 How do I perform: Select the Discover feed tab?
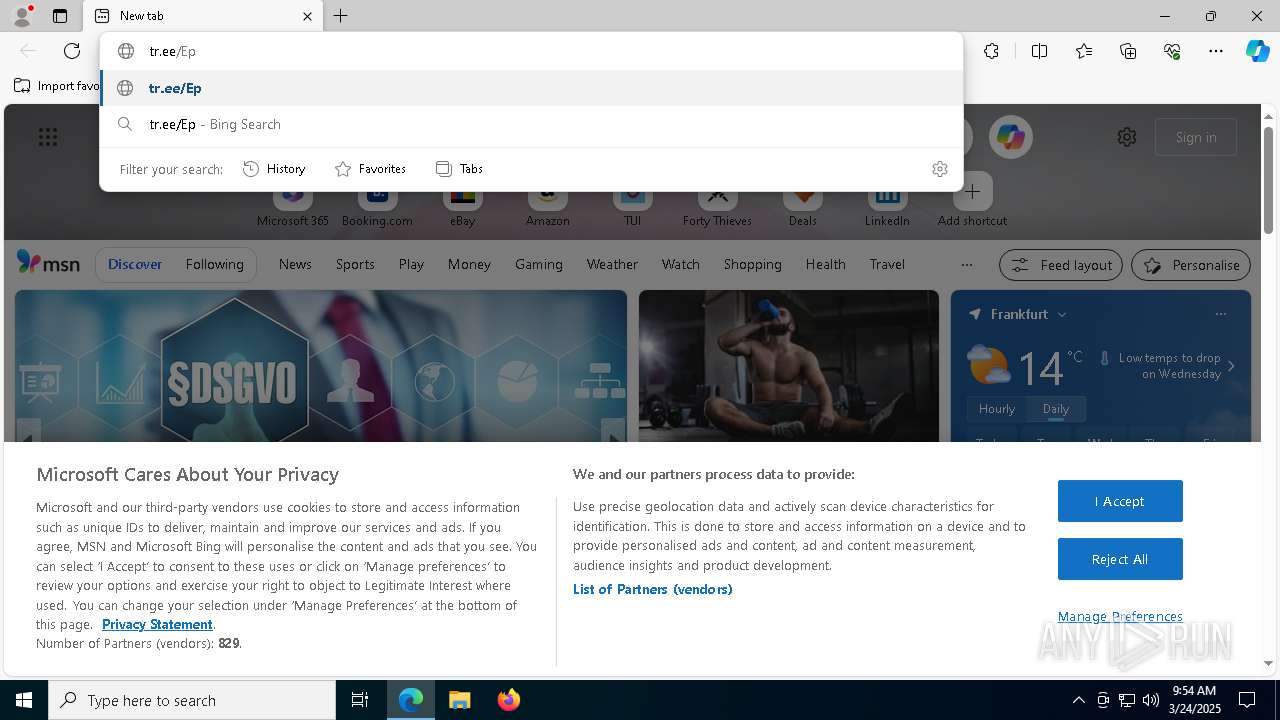(135, 264)
